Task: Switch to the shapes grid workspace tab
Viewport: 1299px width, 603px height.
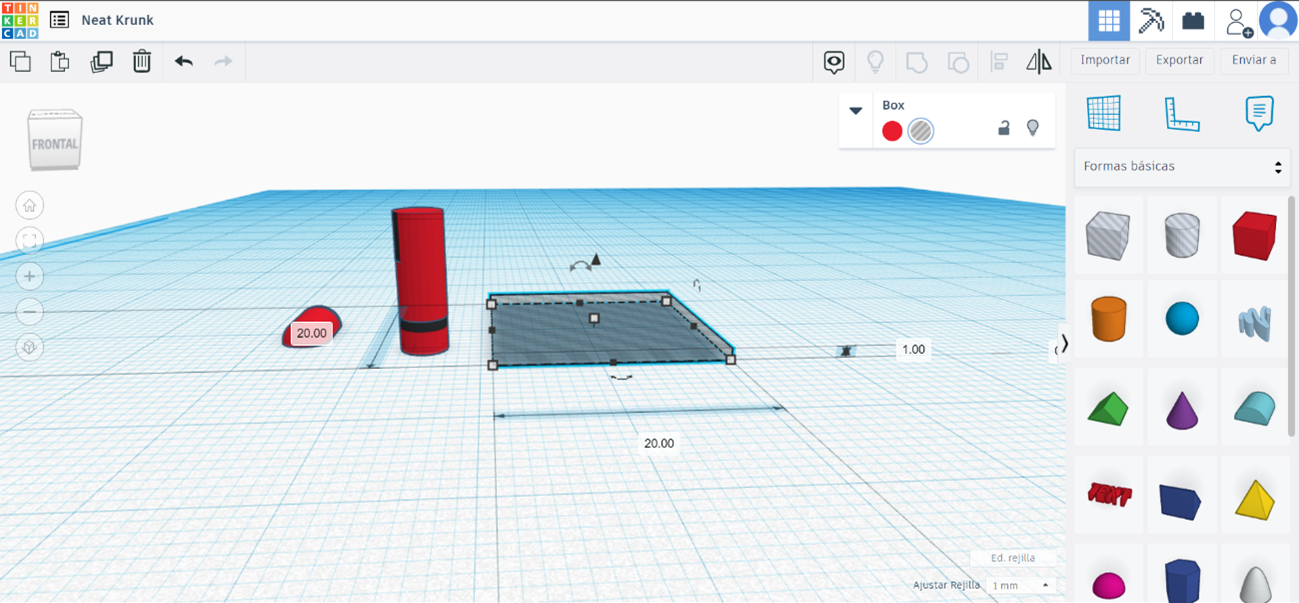Action: click(x=1108, y=20)
